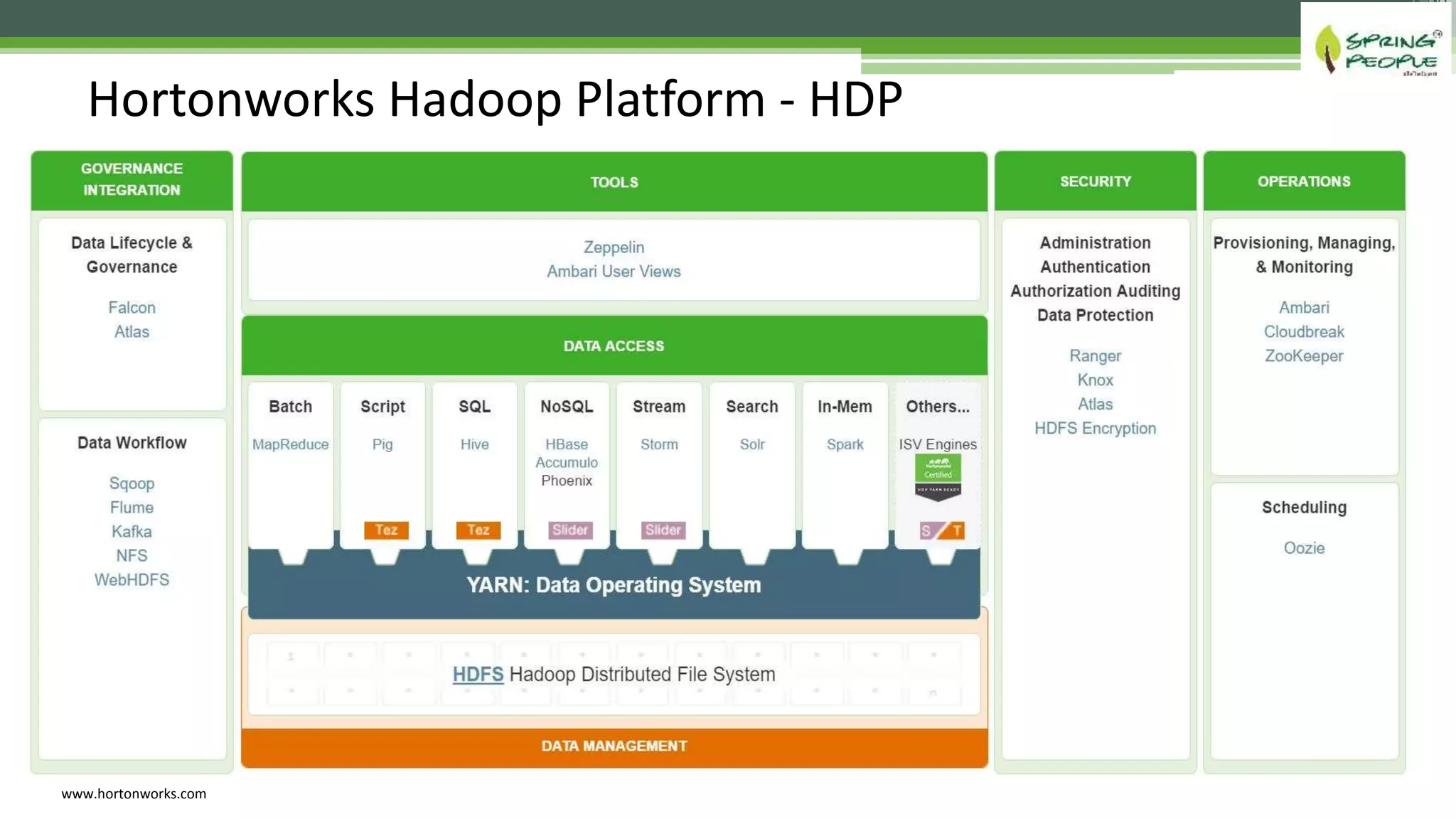Select the Security header
1456x819 pixels.
click(1095, 181)
